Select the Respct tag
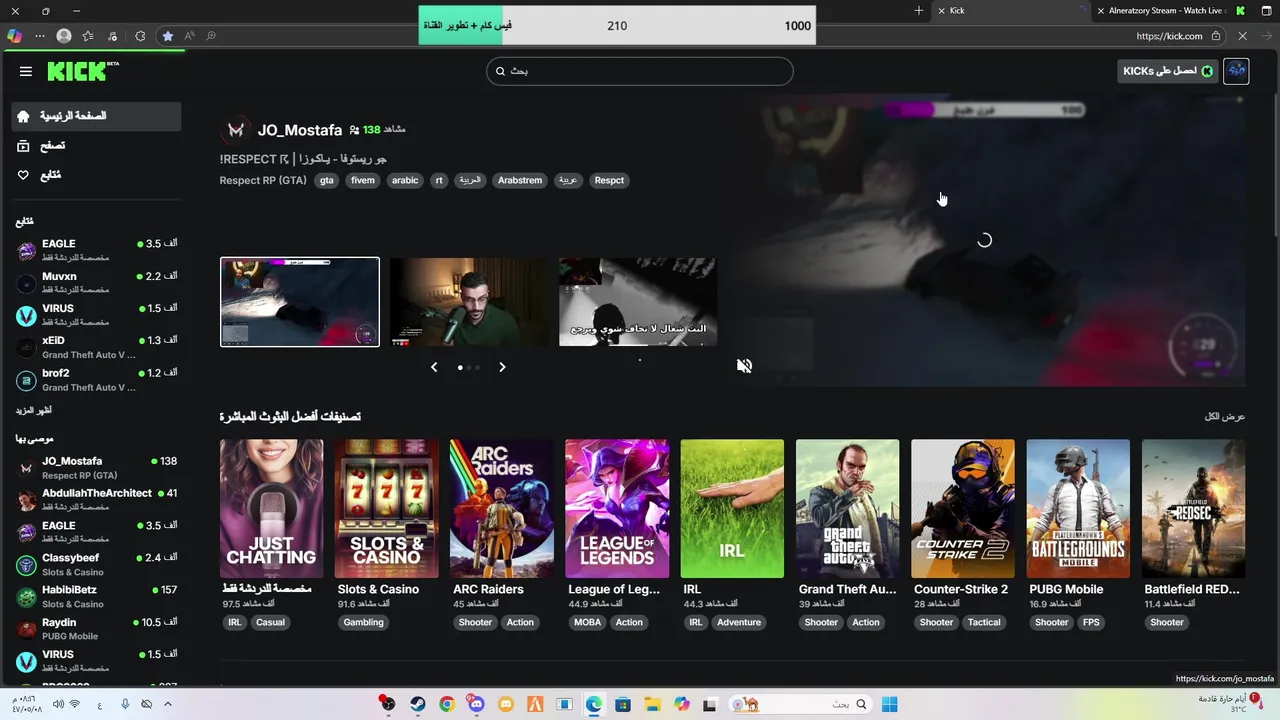The image size is (1280, 720). click(609, 180)
